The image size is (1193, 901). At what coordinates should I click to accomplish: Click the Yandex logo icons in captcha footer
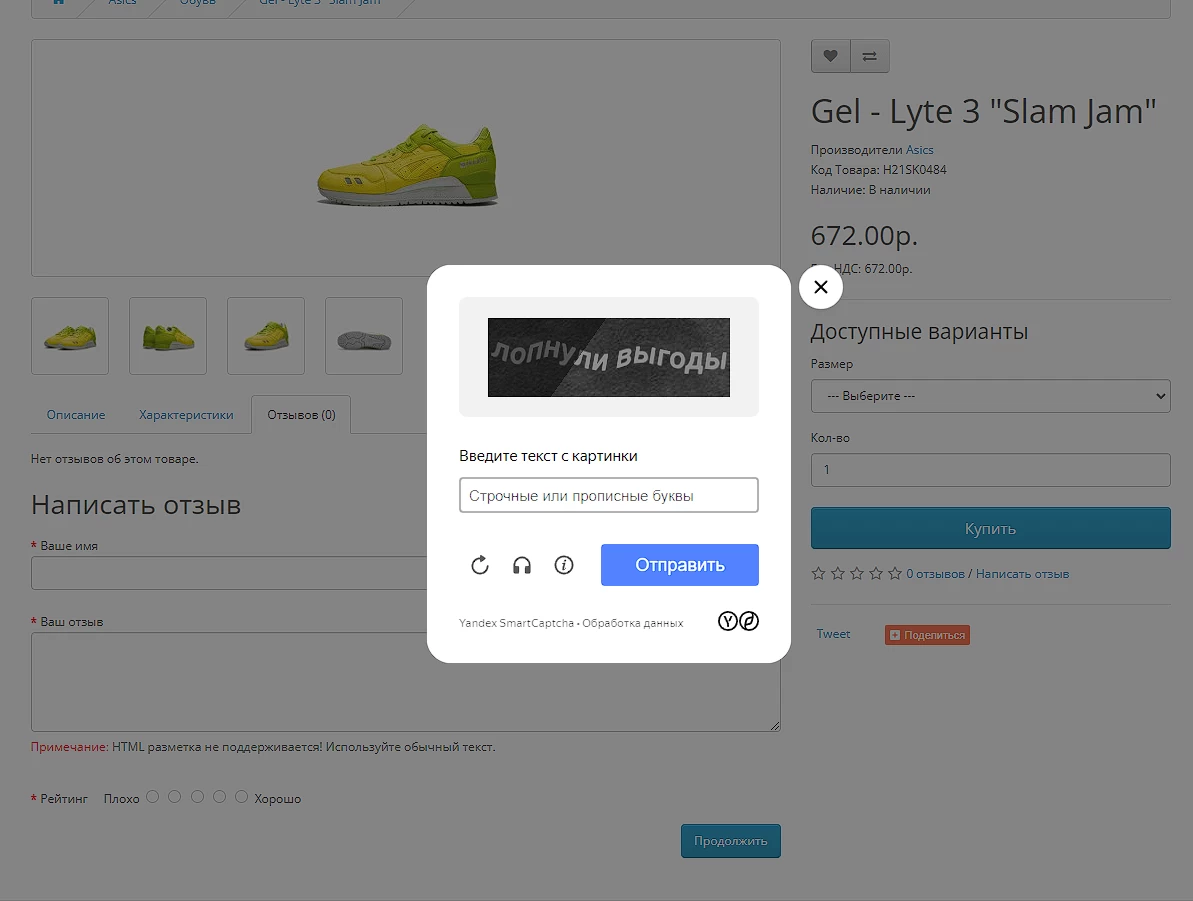[x=738, y=621]
